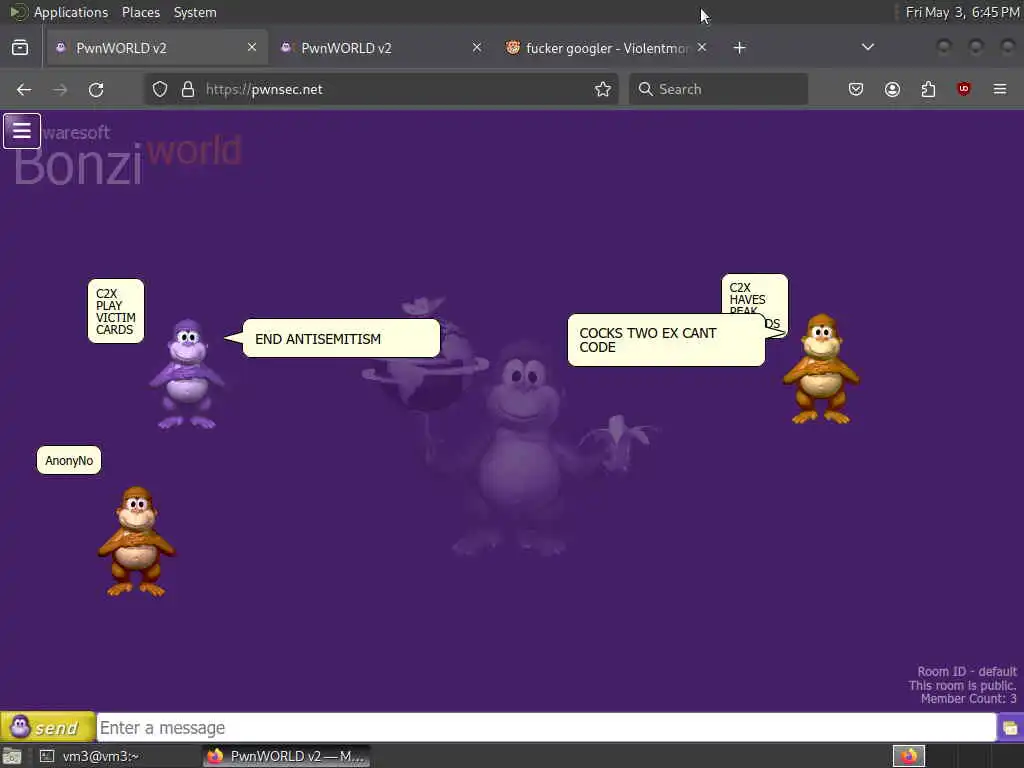Click the Firefox View icon
Viewport: 1024px width, 768px height.
[20, 48]
